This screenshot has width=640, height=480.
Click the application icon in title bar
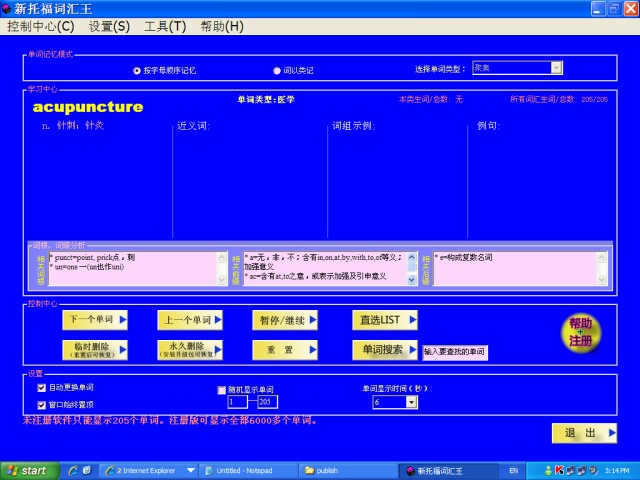coord(7,8)
